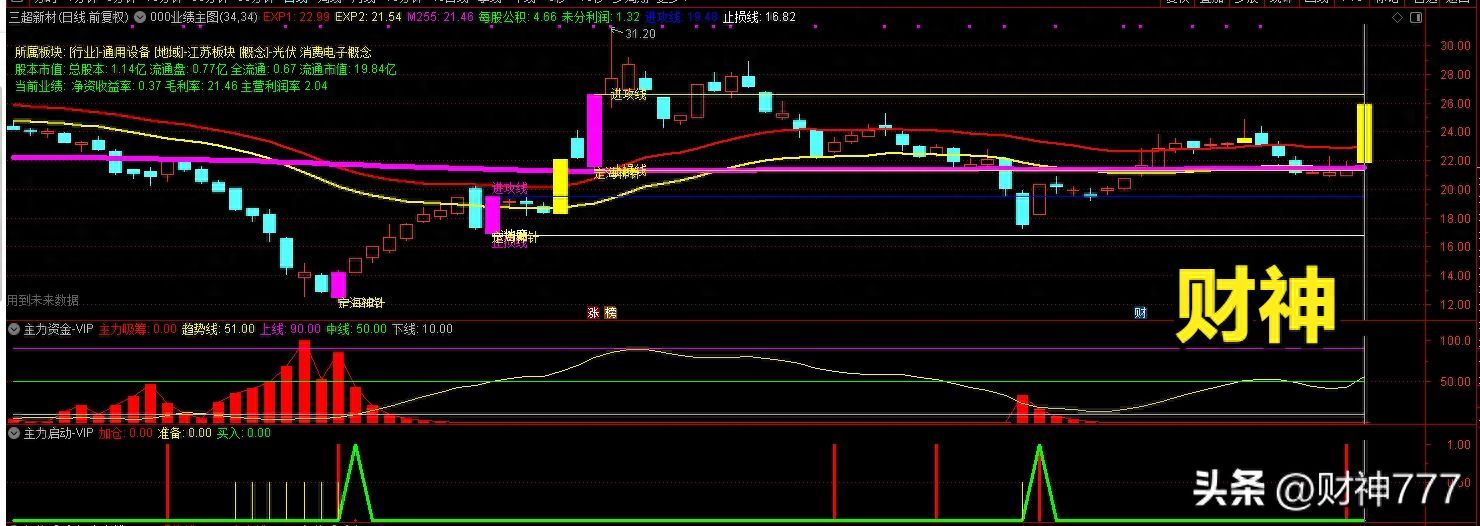Expand the 三超新材 main chart dropdown arrow
The image size is (1480, 526).
pyautogui.click(x=138, y=17)
